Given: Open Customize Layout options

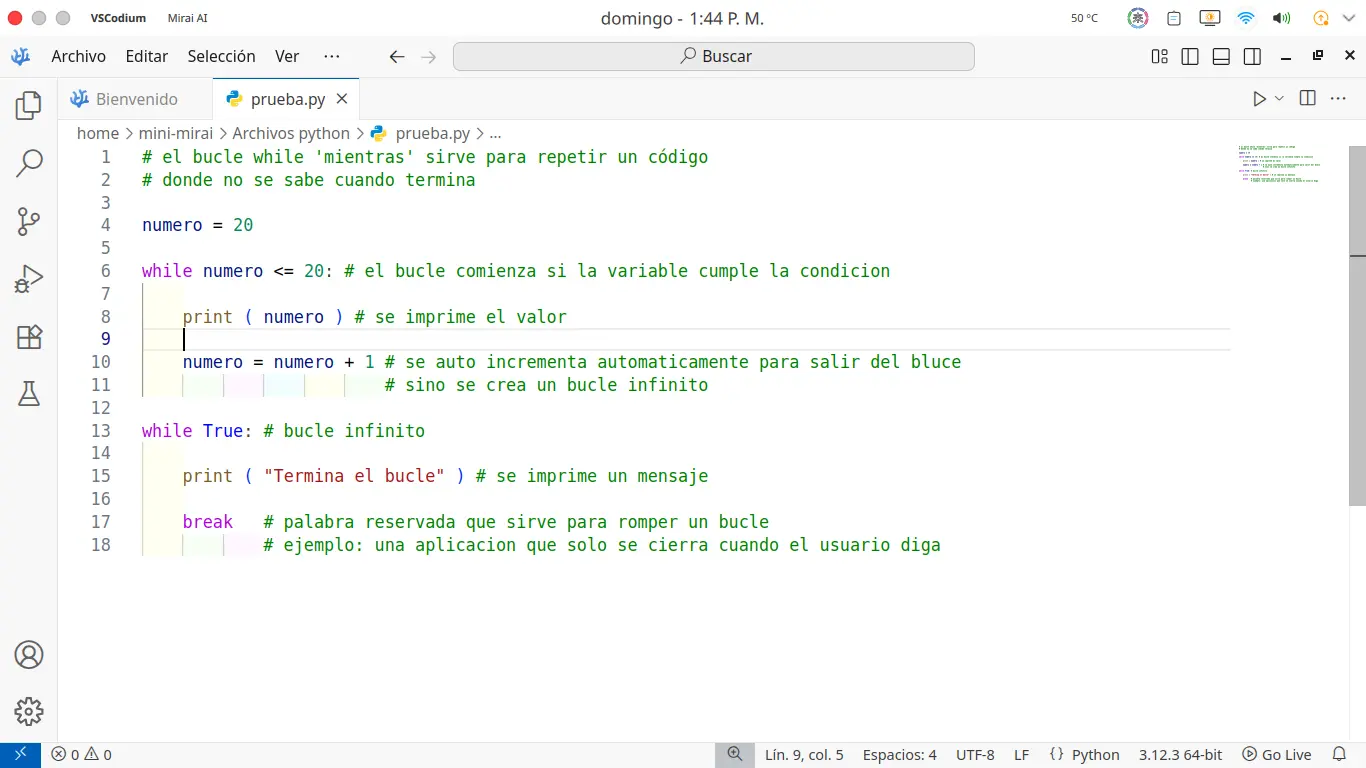Looking at the screenshot, I should point(1160,57).
